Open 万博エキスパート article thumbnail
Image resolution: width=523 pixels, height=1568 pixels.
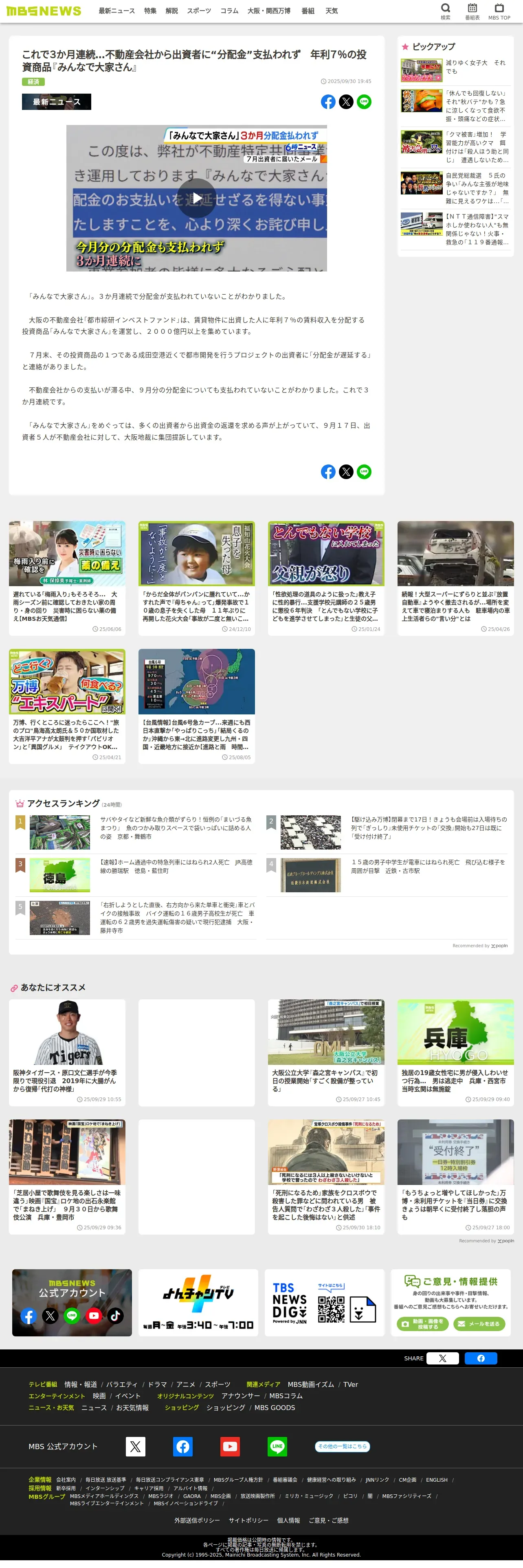67,681
